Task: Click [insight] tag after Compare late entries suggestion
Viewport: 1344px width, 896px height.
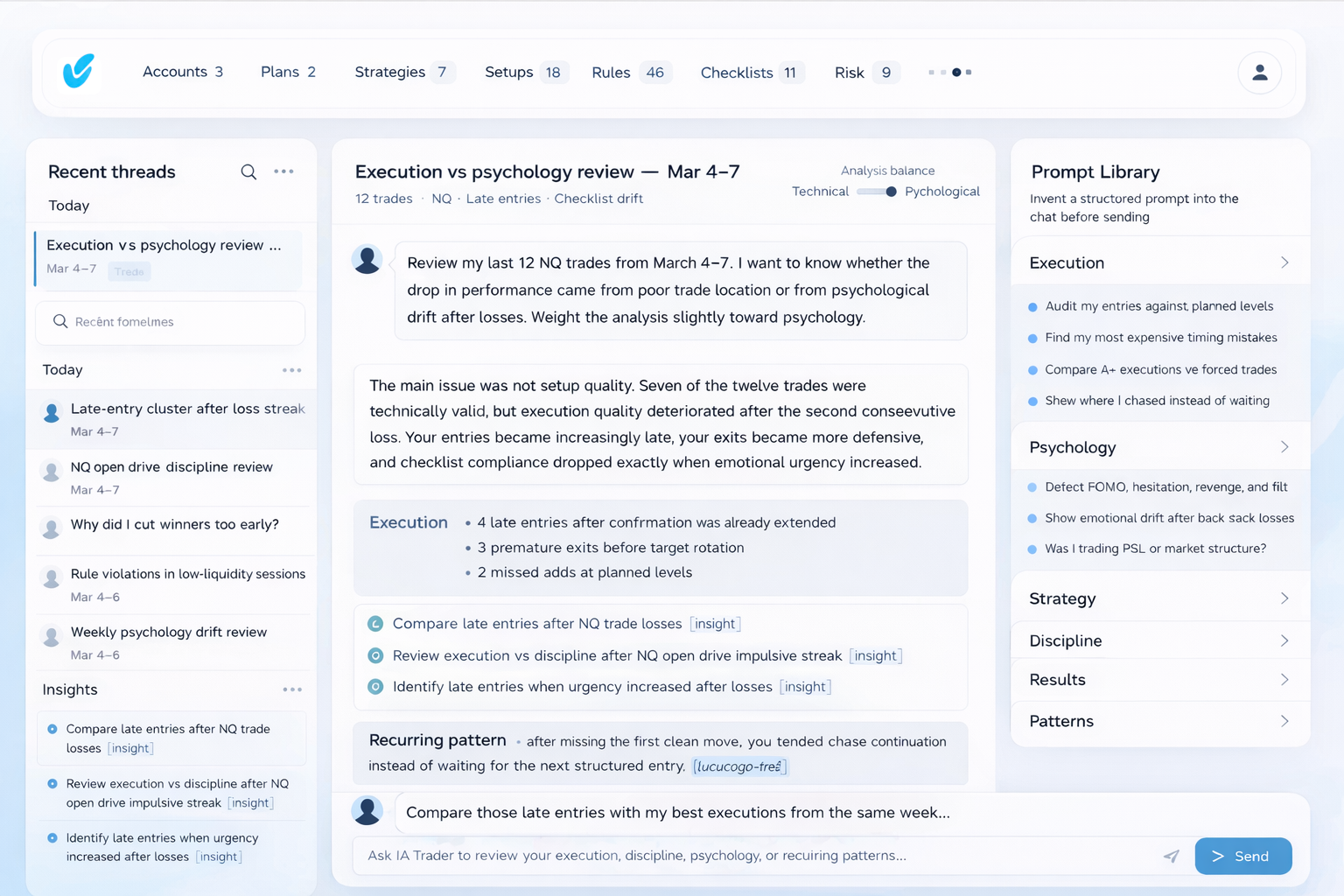Action: [715, 624]
